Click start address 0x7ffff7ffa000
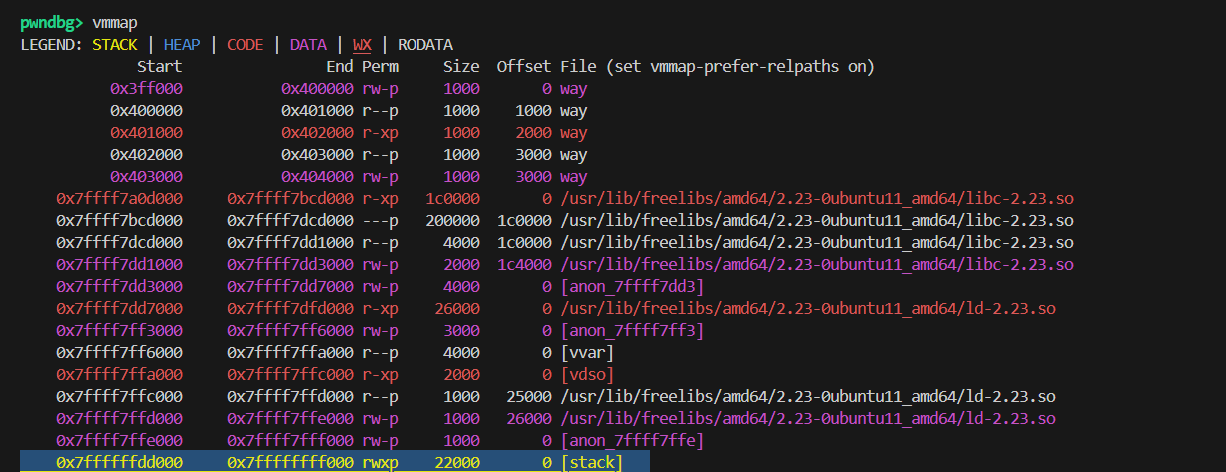 coord(119,374)
